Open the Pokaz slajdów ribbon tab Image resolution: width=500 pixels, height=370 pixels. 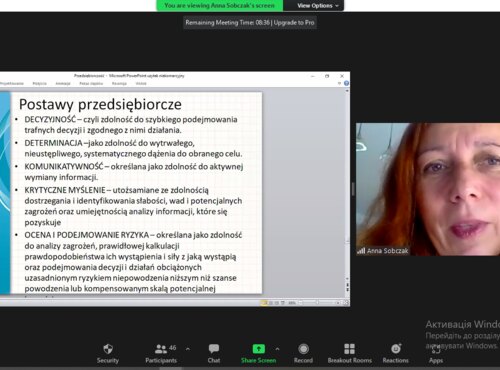pos(91,83)
